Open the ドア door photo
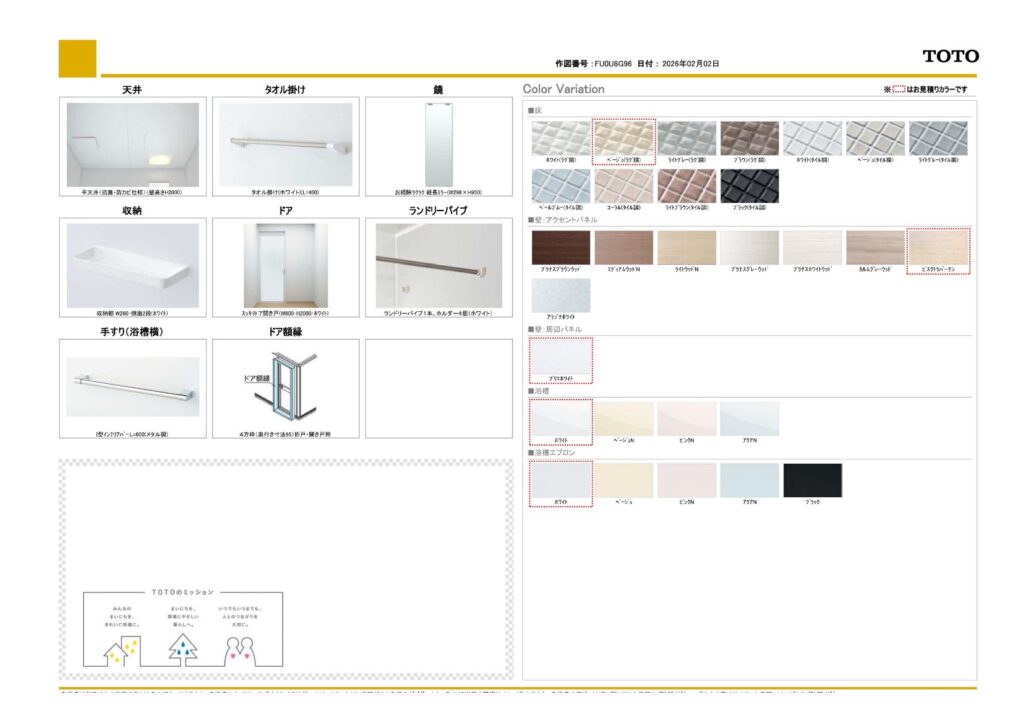 pyautogui.click(x=285, y=265)
